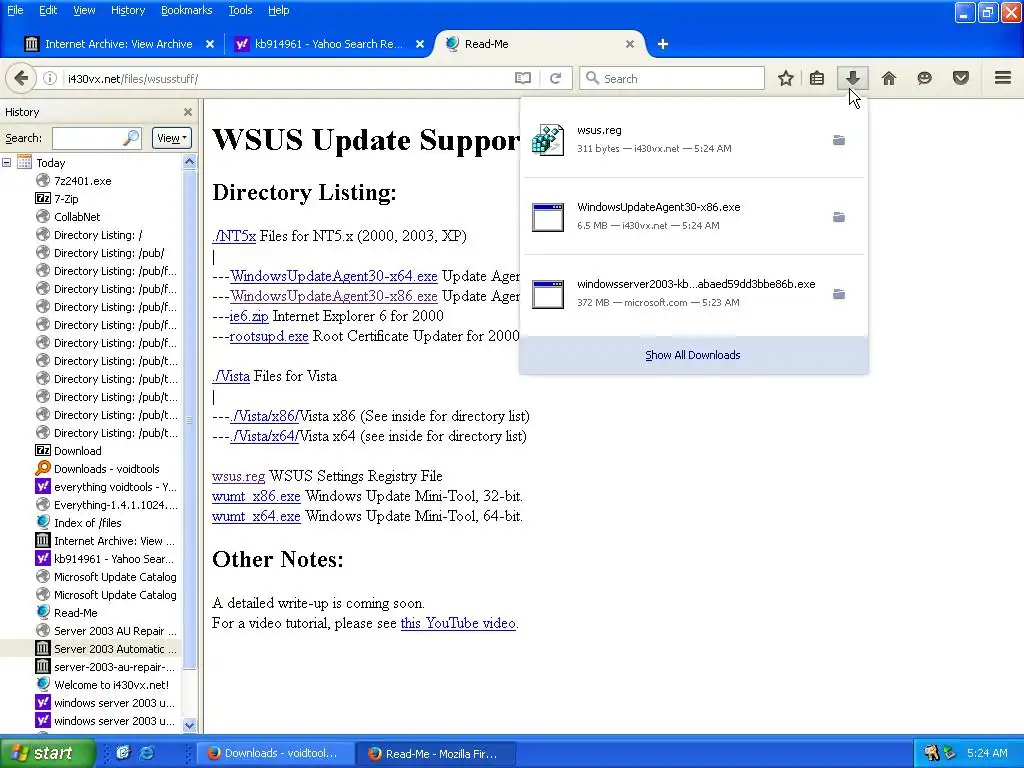This screenshot has width=1024, height=768.
Task: Show bookmarks list icon
Action: coord(817,78)
